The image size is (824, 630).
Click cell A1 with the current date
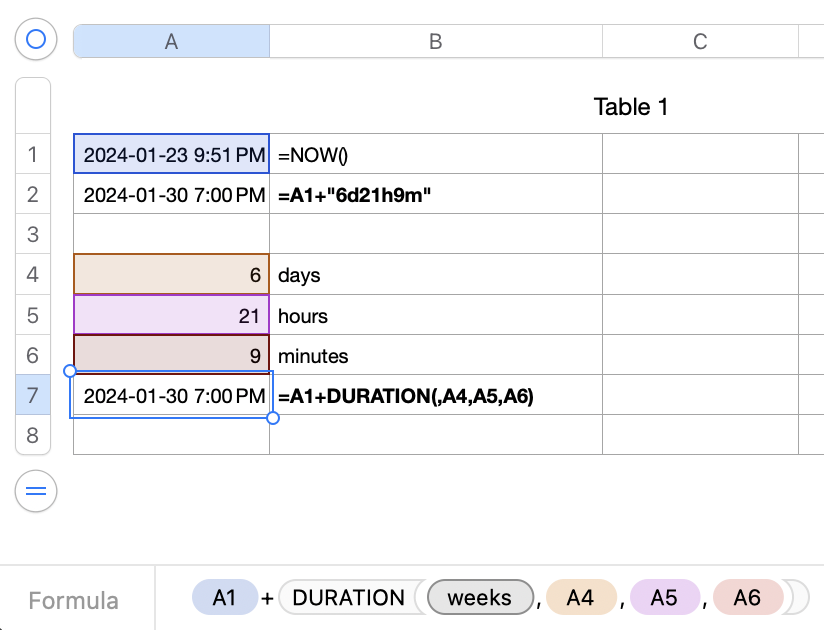coord(171,154)
